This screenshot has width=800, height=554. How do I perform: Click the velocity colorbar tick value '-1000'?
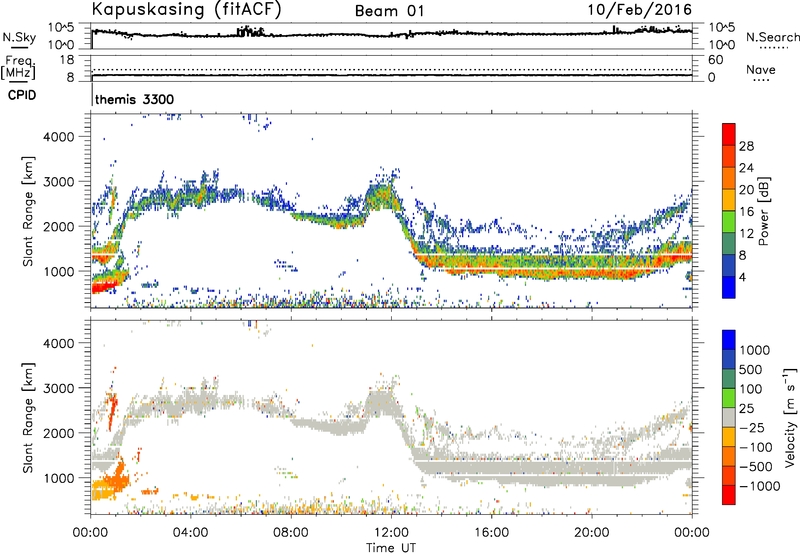pyautogui.click(x=760, y=486)
